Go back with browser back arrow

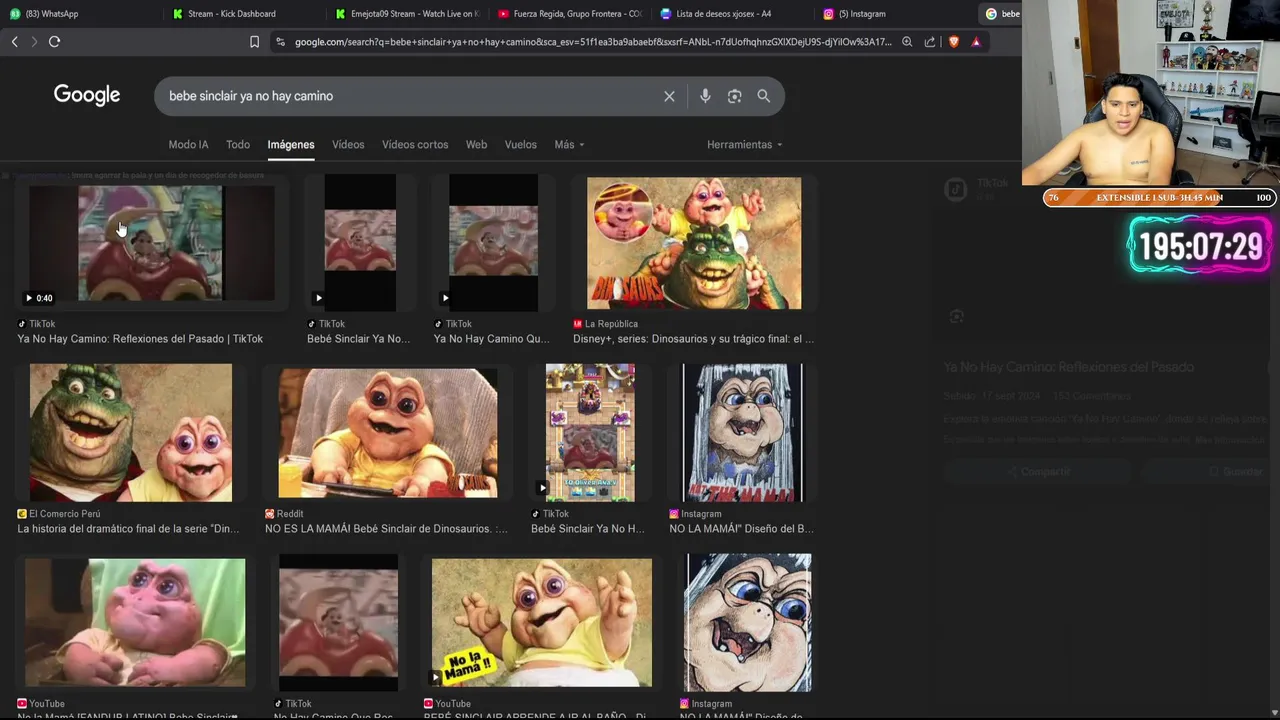click(14, 42)
